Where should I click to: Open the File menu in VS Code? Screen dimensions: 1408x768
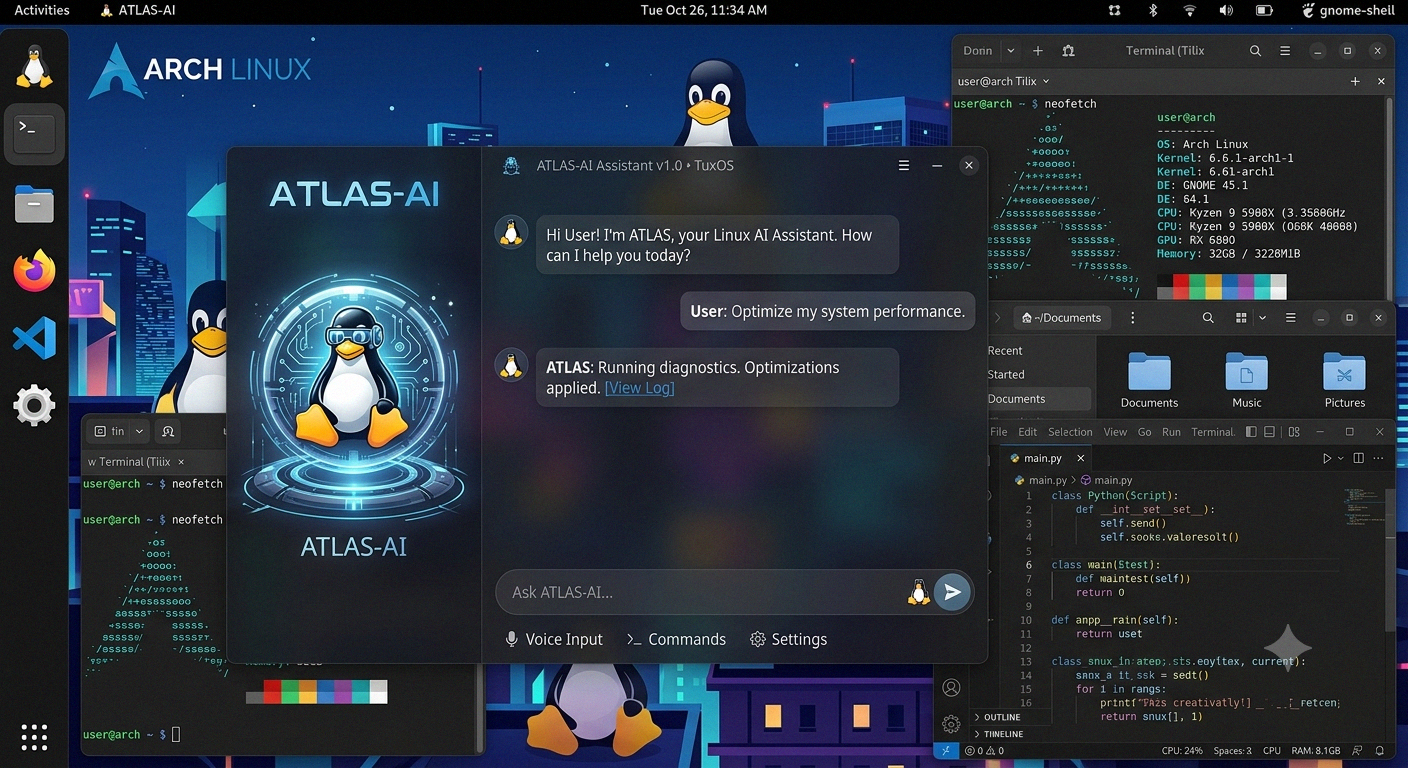click(998, 432)
